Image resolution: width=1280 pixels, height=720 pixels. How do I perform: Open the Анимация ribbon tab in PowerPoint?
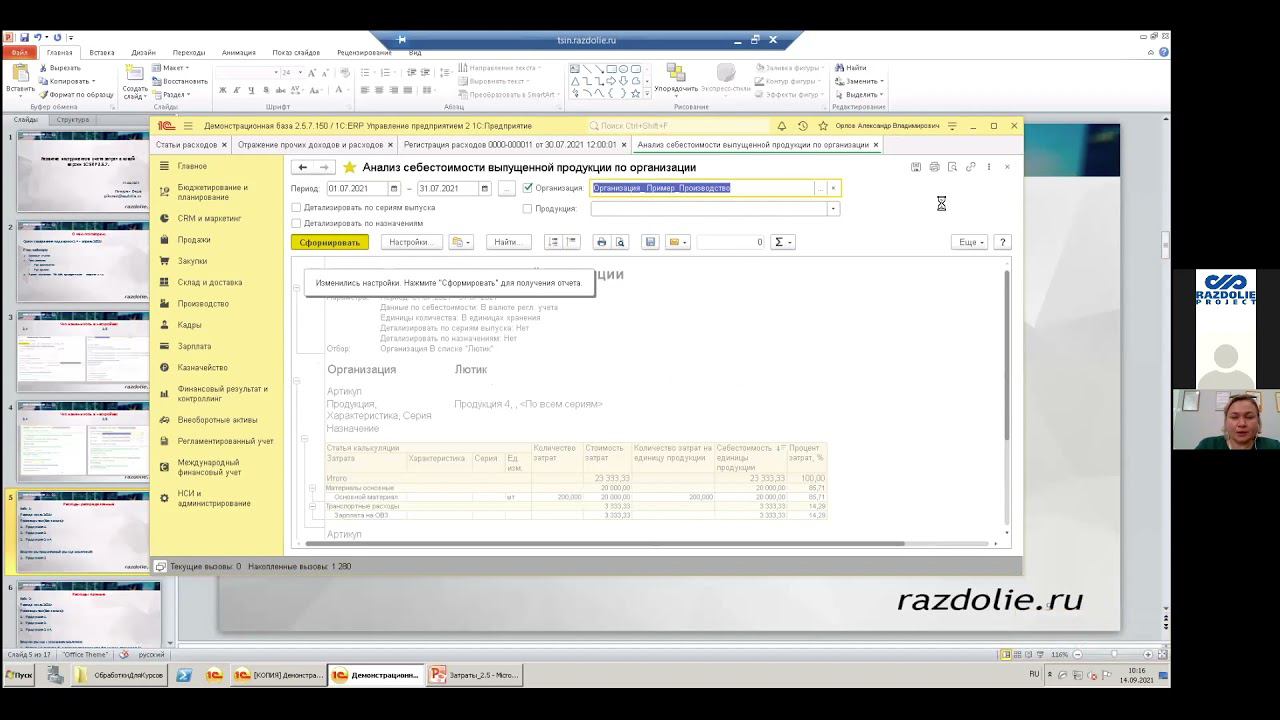(x=238, y=52)
